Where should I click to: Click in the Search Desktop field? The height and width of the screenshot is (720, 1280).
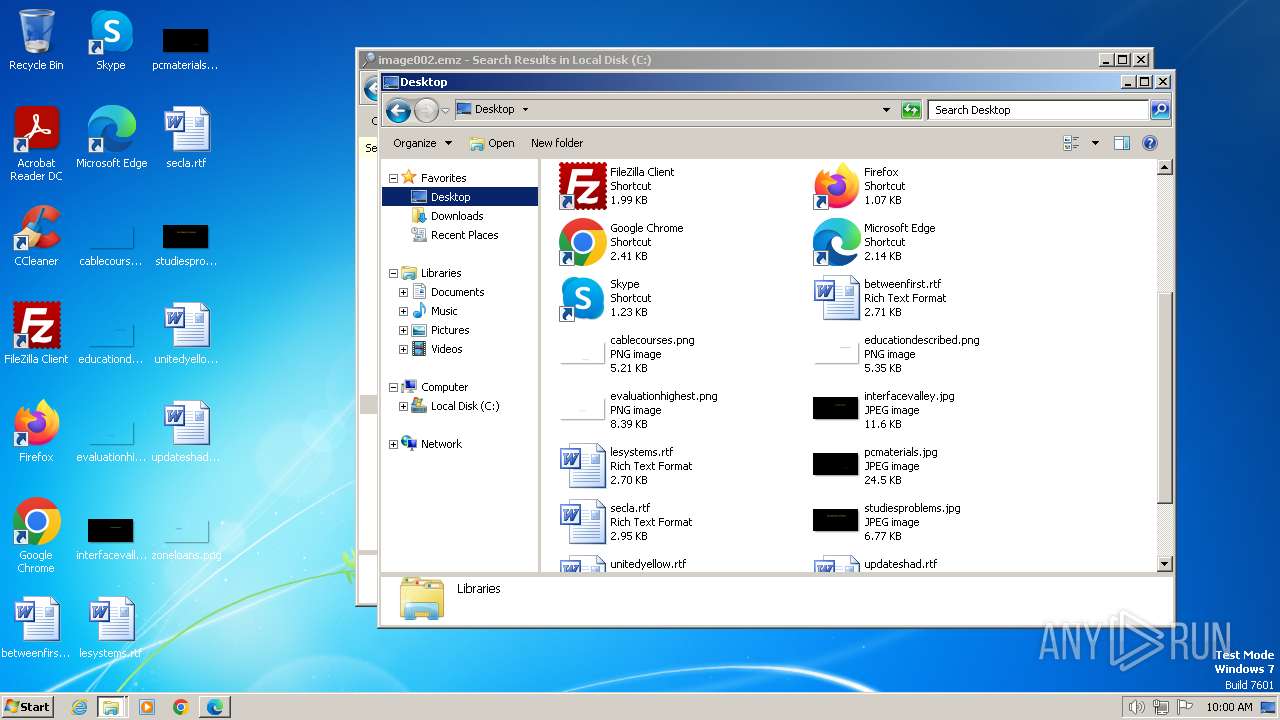pyautogui.click(x=1038, y=110)
